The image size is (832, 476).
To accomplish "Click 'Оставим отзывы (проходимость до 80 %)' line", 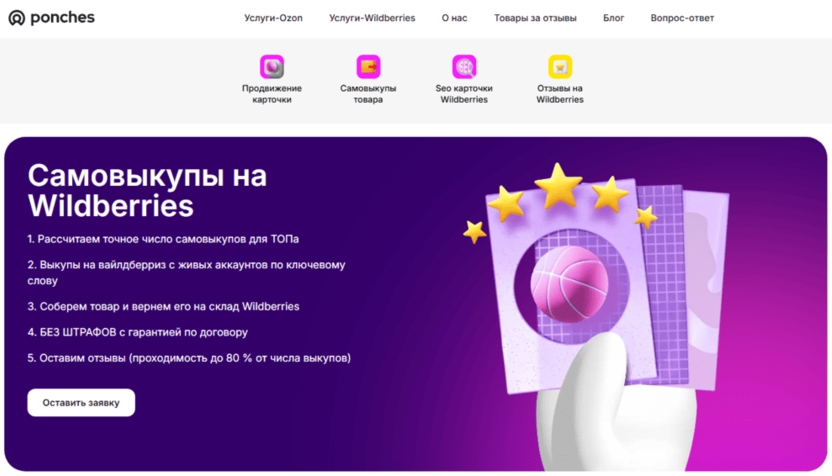I will (x=189, y=358).
